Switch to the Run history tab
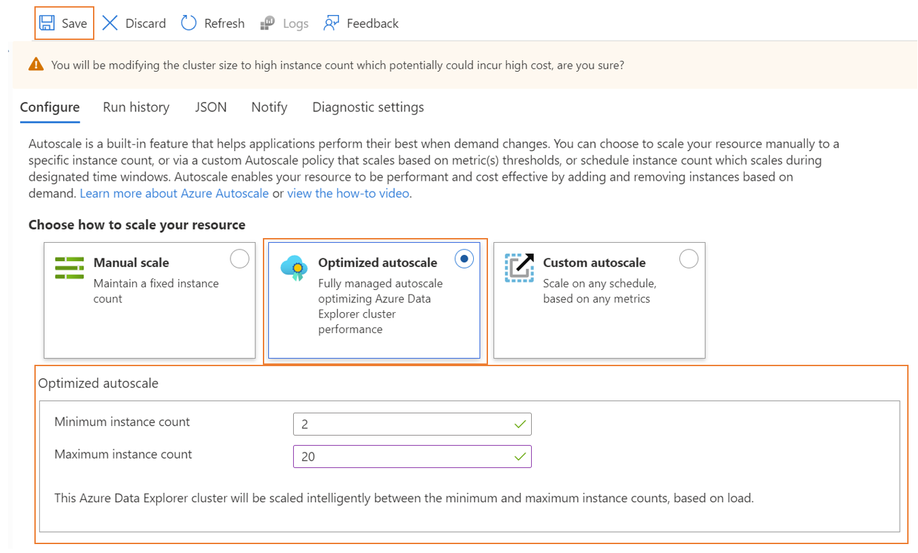Viewport: 918px width, 553px height. [136, 107]
